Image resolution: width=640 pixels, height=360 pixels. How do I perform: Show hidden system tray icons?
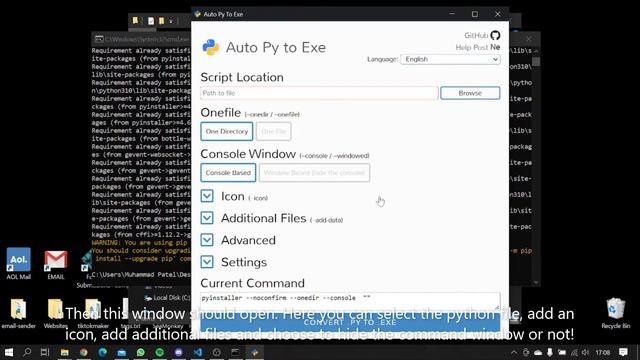coord(514,352)
